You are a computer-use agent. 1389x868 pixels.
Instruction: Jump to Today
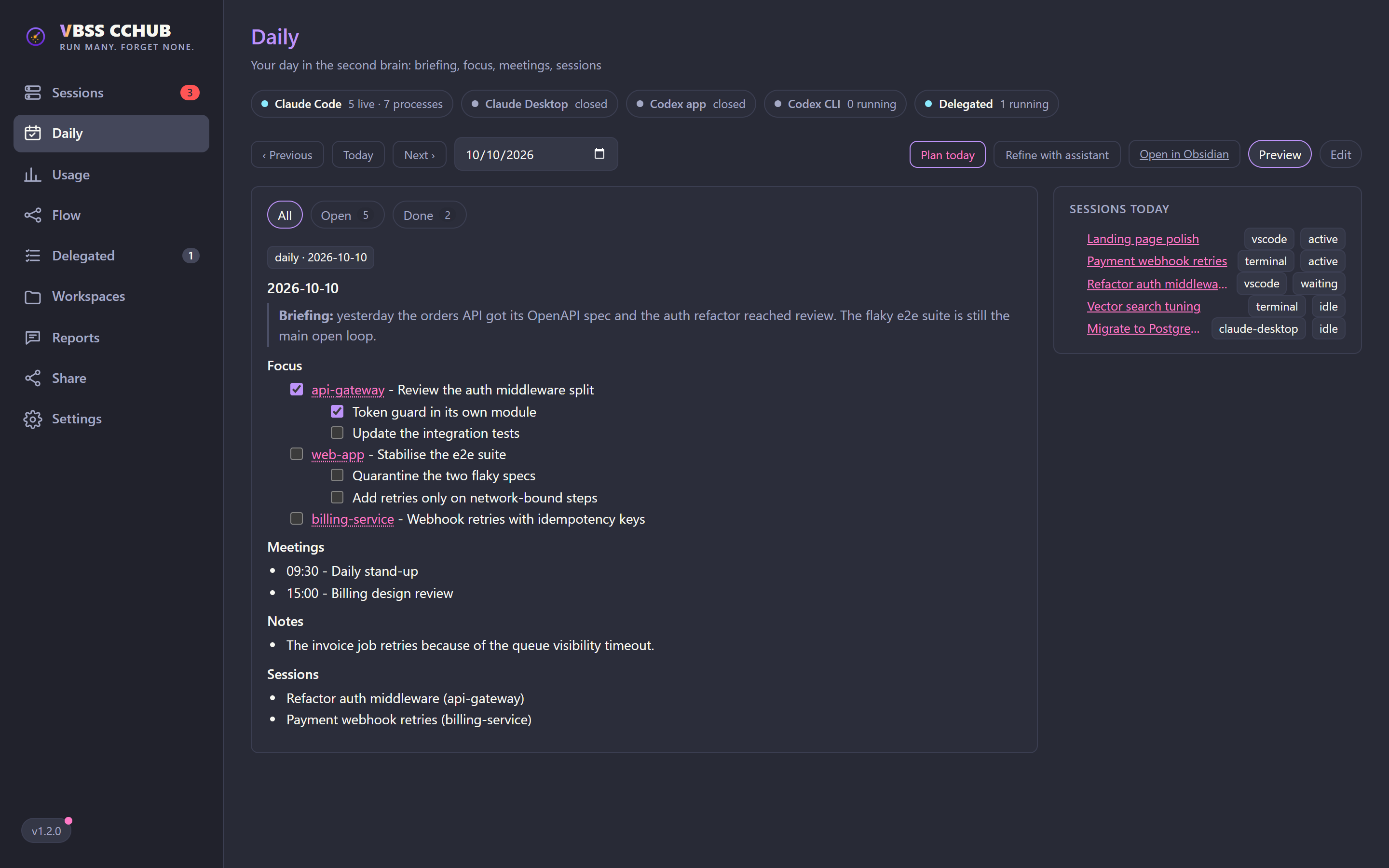(x=358, y=155)
